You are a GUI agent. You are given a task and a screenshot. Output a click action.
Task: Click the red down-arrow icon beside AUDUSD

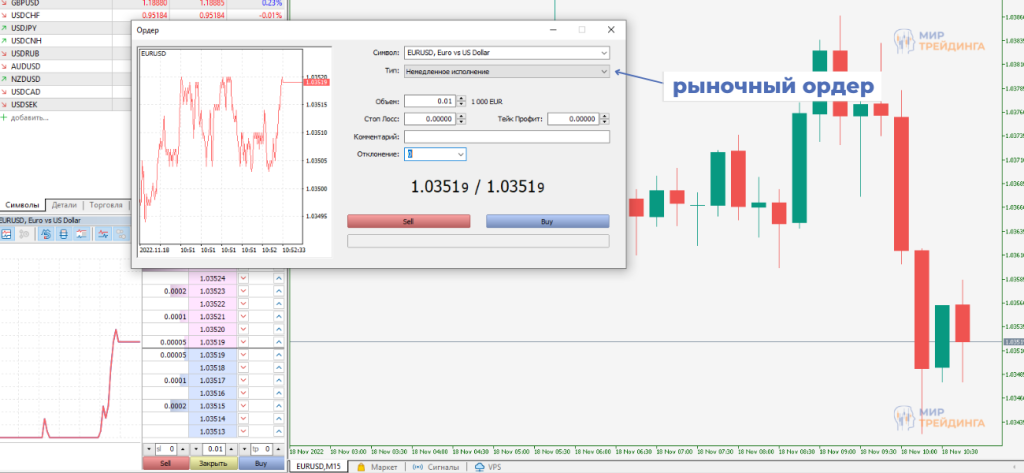tap(5, 66)
